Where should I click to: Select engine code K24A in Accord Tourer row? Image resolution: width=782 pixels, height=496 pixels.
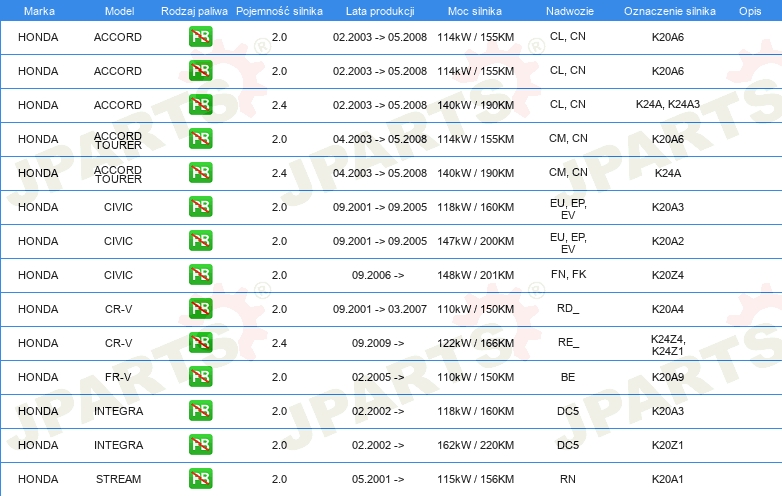pos(668,173)
